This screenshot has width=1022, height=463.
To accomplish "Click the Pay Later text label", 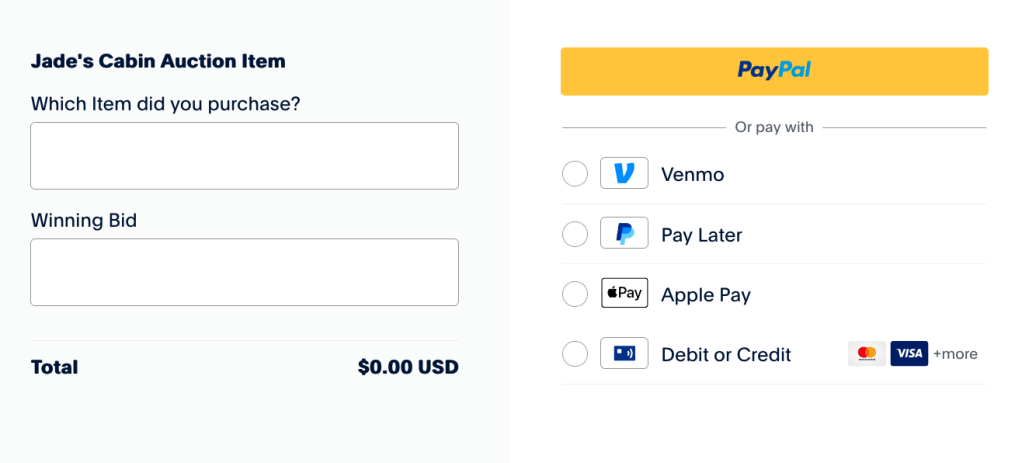I will (x=701, y=235).
